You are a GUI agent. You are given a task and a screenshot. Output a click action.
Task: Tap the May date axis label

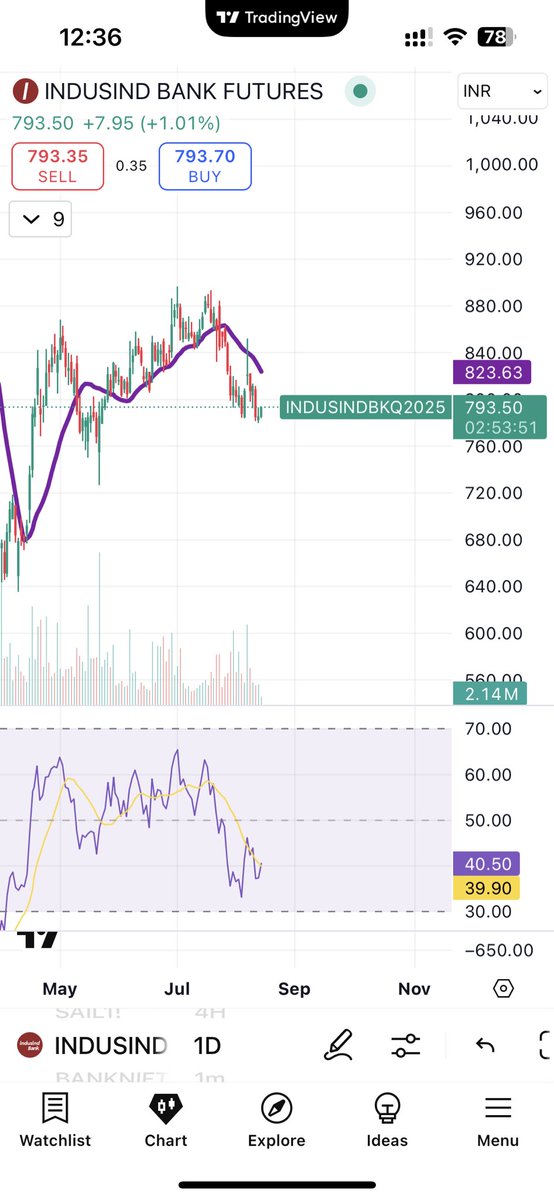pyautogui.click(x=60, y=989)
